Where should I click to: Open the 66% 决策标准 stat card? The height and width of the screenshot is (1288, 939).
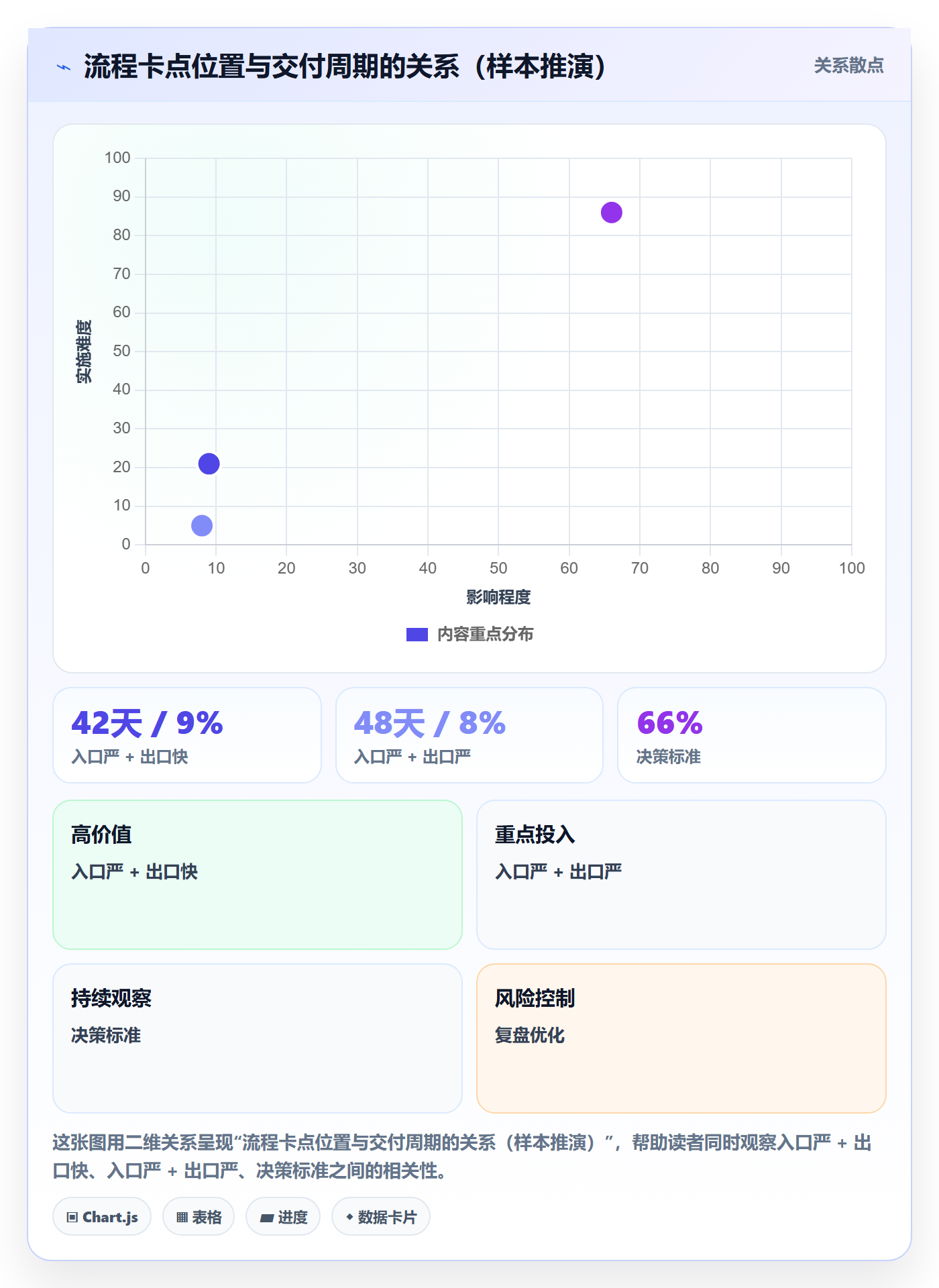pyautogui.click(x=752, y=735)
